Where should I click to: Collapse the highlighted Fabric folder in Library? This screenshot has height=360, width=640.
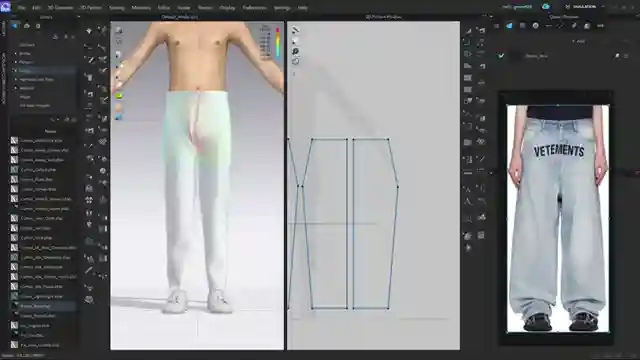click(16, 71)
